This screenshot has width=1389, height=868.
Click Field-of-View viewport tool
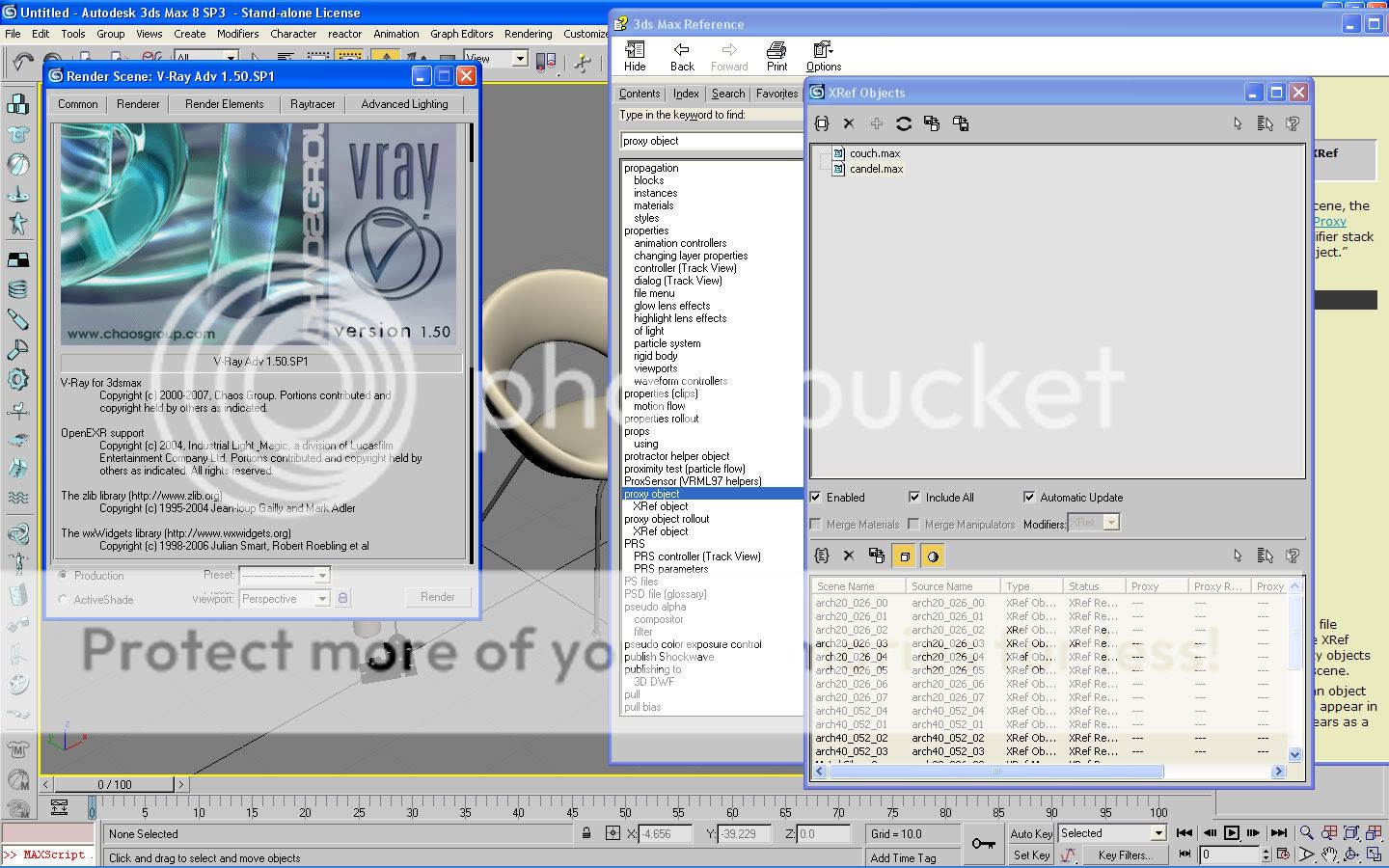point(1306,854)
